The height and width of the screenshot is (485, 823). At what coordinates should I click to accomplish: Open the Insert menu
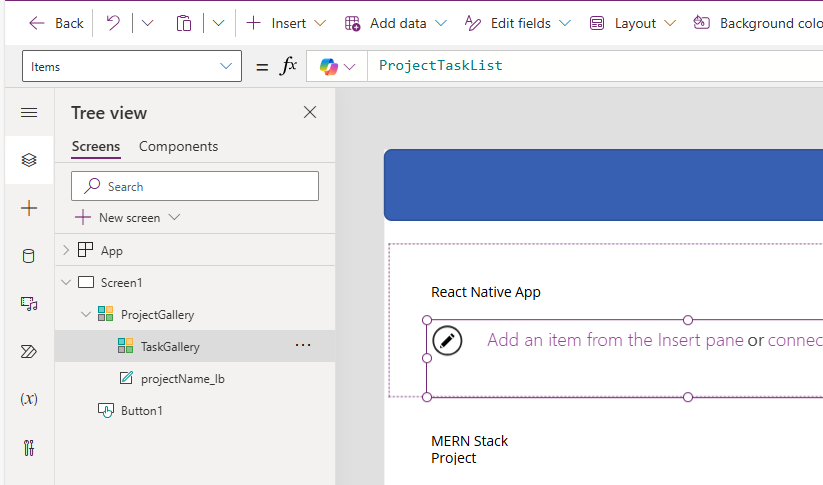286,23
